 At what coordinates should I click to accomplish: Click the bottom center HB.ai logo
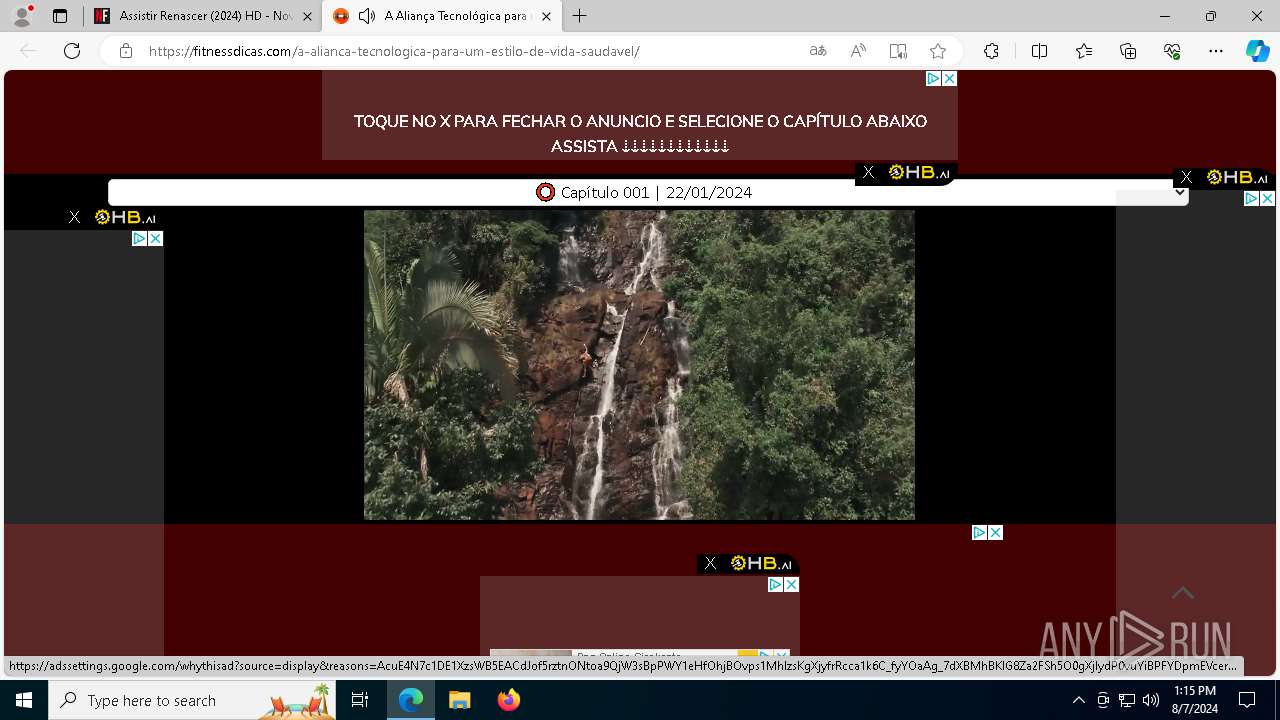[x=761, y=563]
